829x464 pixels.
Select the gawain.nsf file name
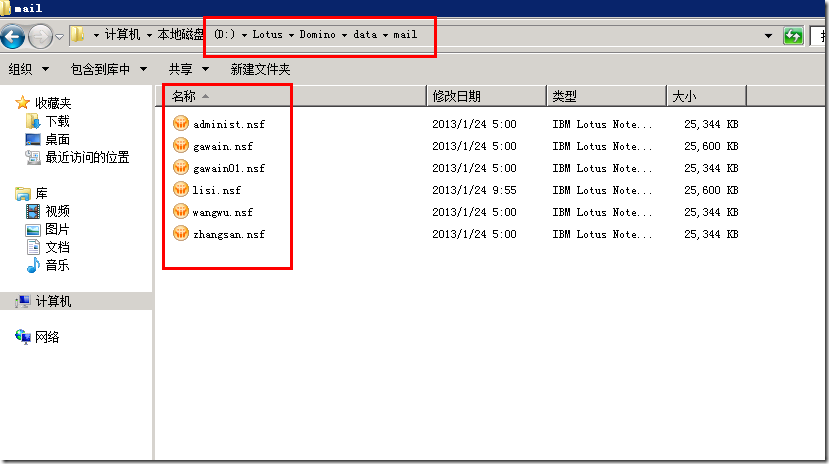[223, 146]
